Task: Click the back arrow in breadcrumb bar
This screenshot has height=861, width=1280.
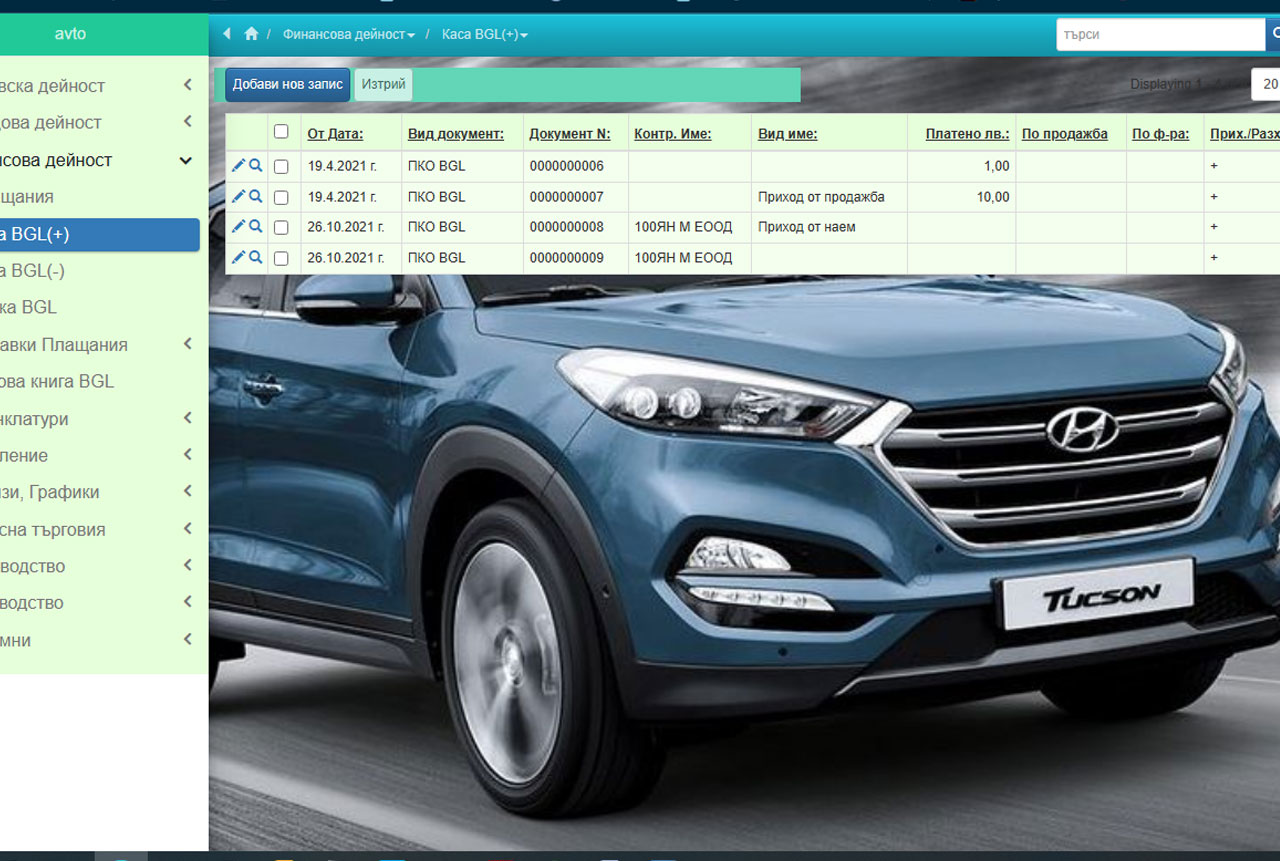Action: [227, 34]
